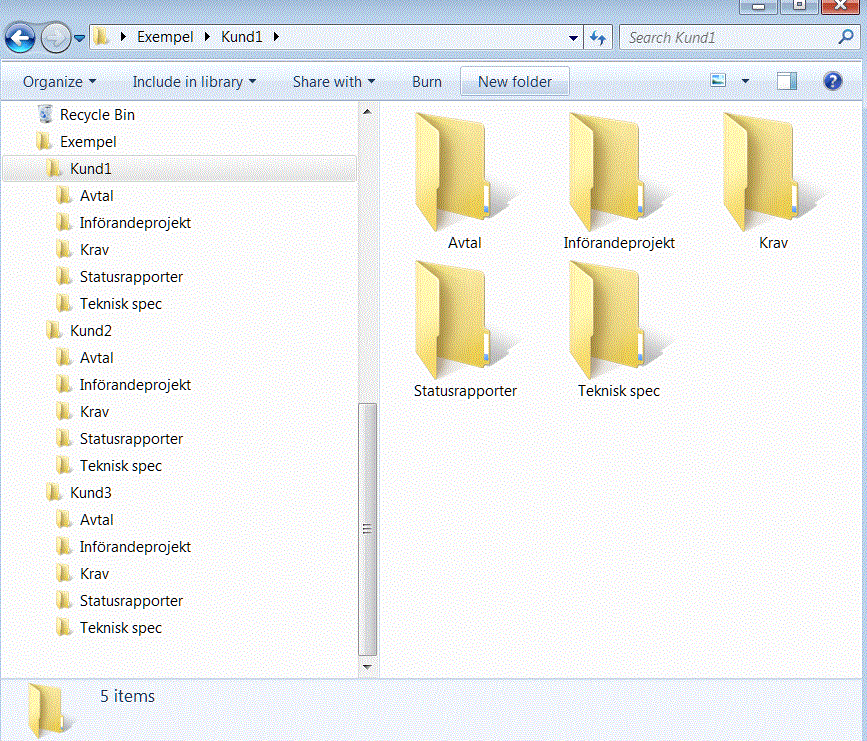Go back with the blue Back arrow

pyautogui.click(x=20, y=38)
